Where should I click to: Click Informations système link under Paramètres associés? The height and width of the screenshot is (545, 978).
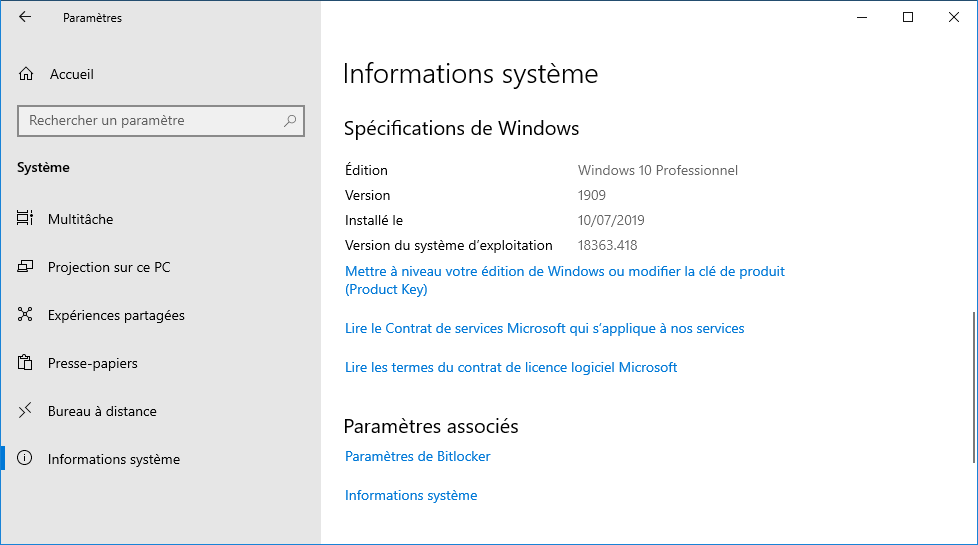(x=411, y=496)
